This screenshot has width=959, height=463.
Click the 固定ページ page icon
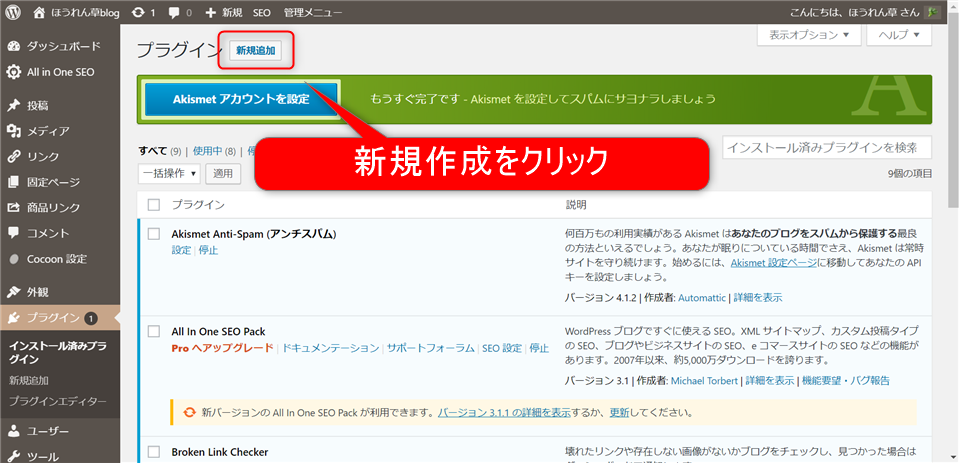pyautogui.click(x=13, y=182)
